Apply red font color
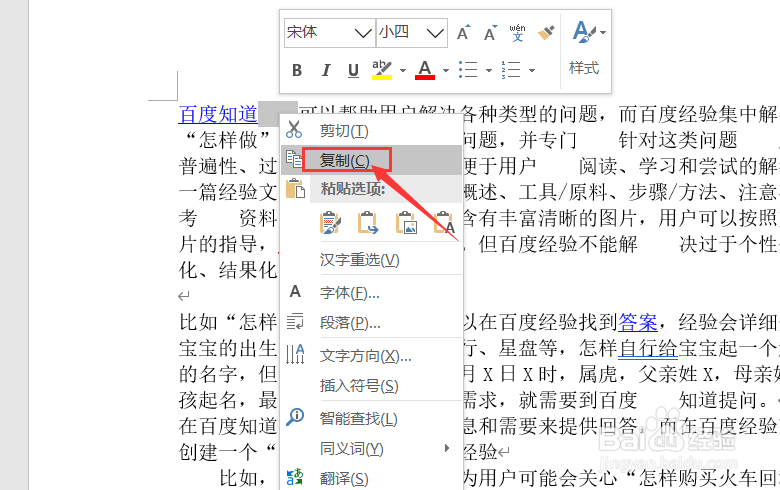This screenshot has width=780, height=490. pyautogui.click(x=425, y=70)
